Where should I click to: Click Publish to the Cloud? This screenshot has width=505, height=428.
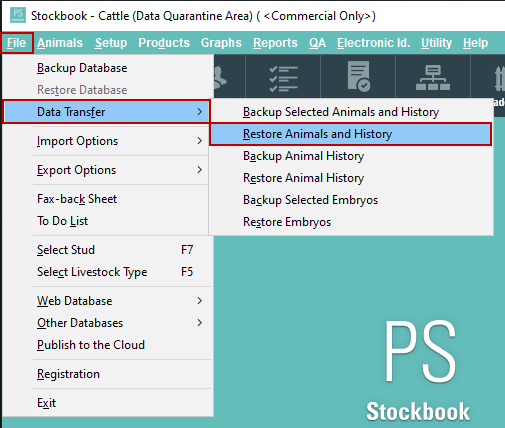click(107, 345)
